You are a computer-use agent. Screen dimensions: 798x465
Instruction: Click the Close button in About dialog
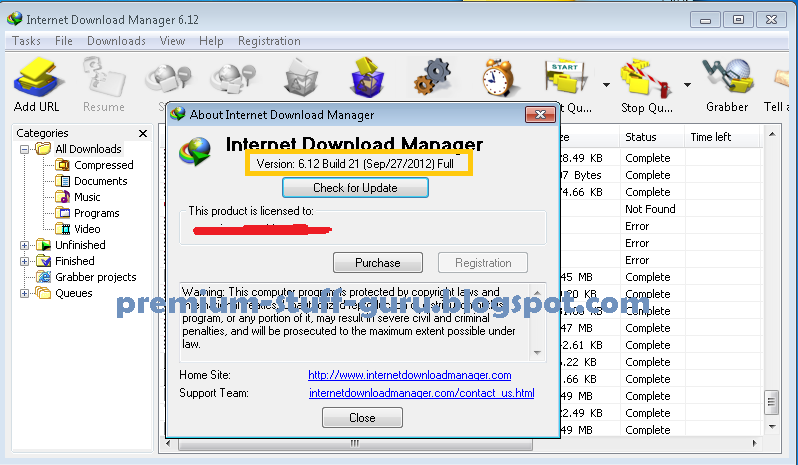(x=362, y=418)
